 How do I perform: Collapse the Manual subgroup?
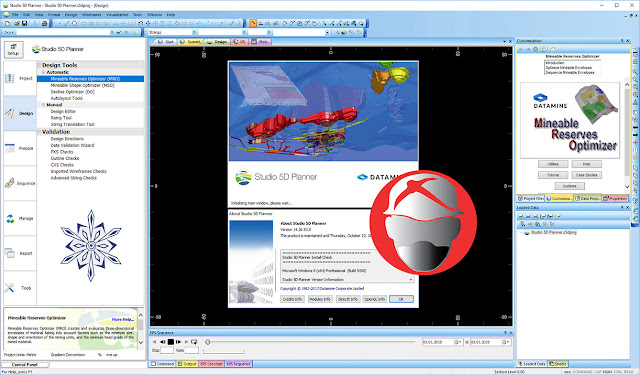[x=43, y=105]
